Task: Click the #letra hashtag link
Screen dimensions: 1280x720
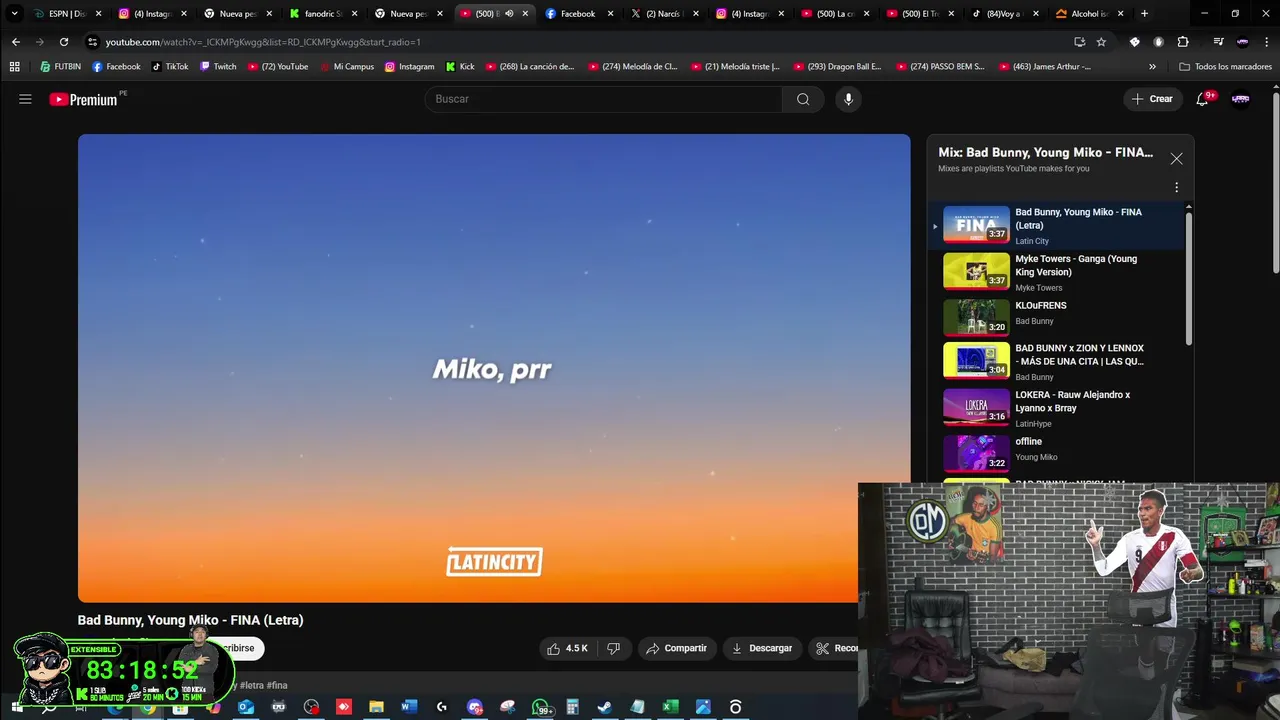Action: click(x=251, y=685)
